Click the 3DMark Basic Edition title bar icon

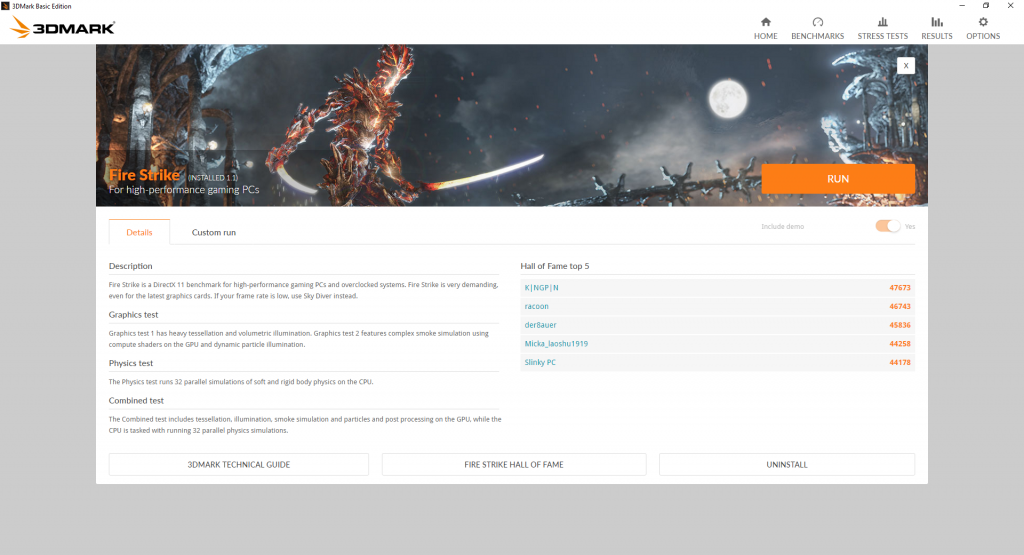point(5,6)
